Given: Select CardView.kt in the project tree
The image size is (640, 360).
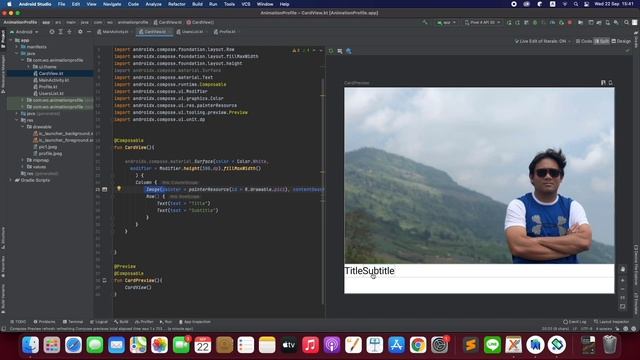Looking at the screenshot, I should [51, 73].
